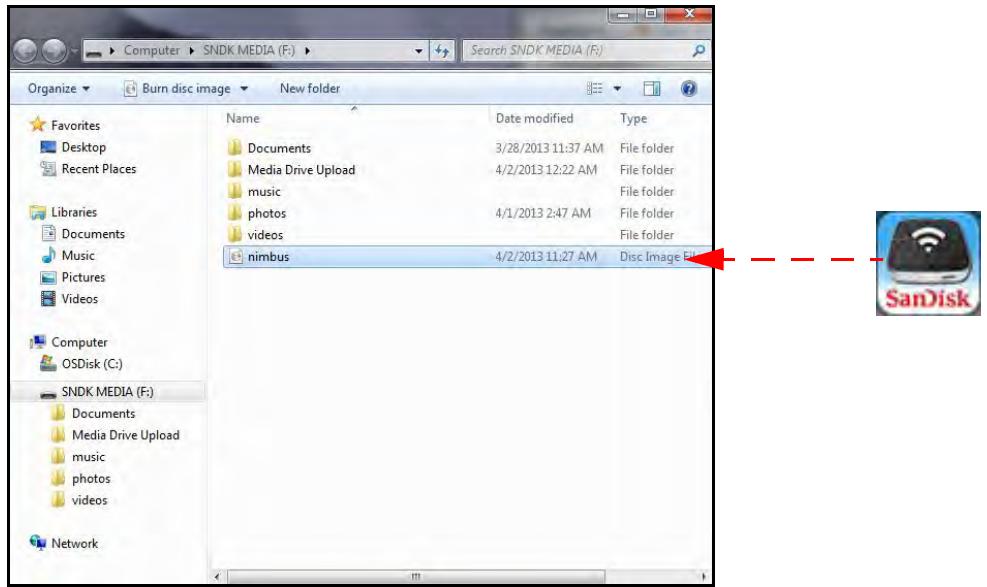Open photos under SNDK MEDIA in navigation pane
The image size is (987, 587).
(x=91, y=479)
